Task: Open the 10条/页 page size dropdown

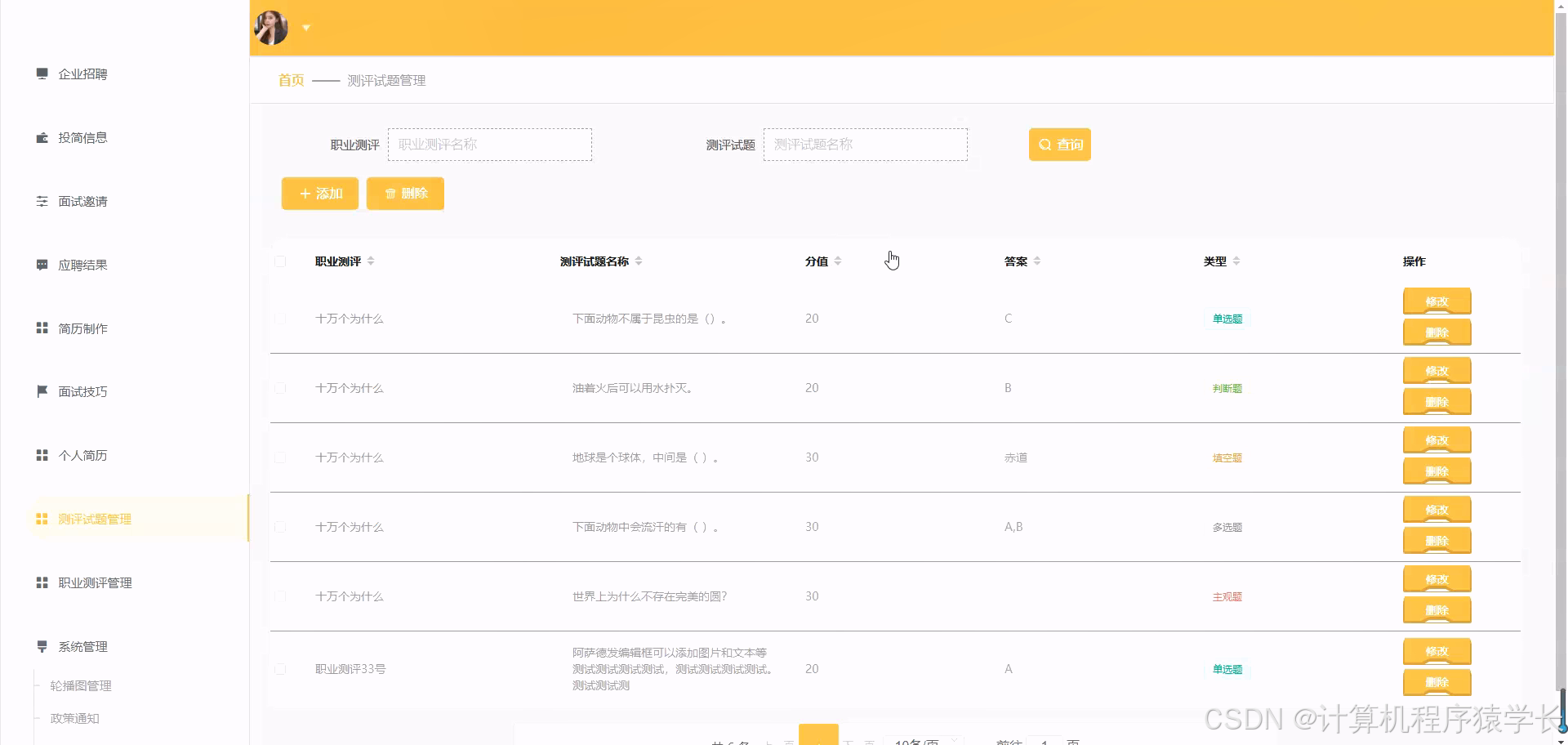Action: (x=923, y=739)
